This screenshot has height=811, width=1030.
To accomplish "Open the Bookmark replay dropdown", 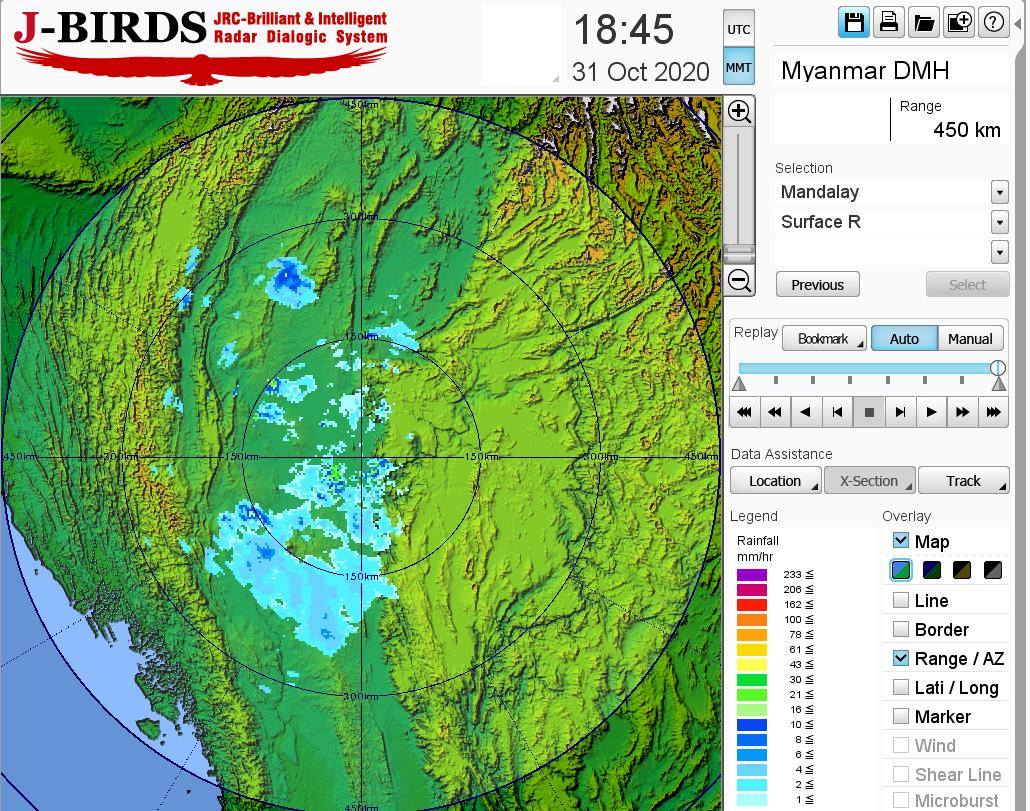I will pyautogui.click(x=824, y=339).
